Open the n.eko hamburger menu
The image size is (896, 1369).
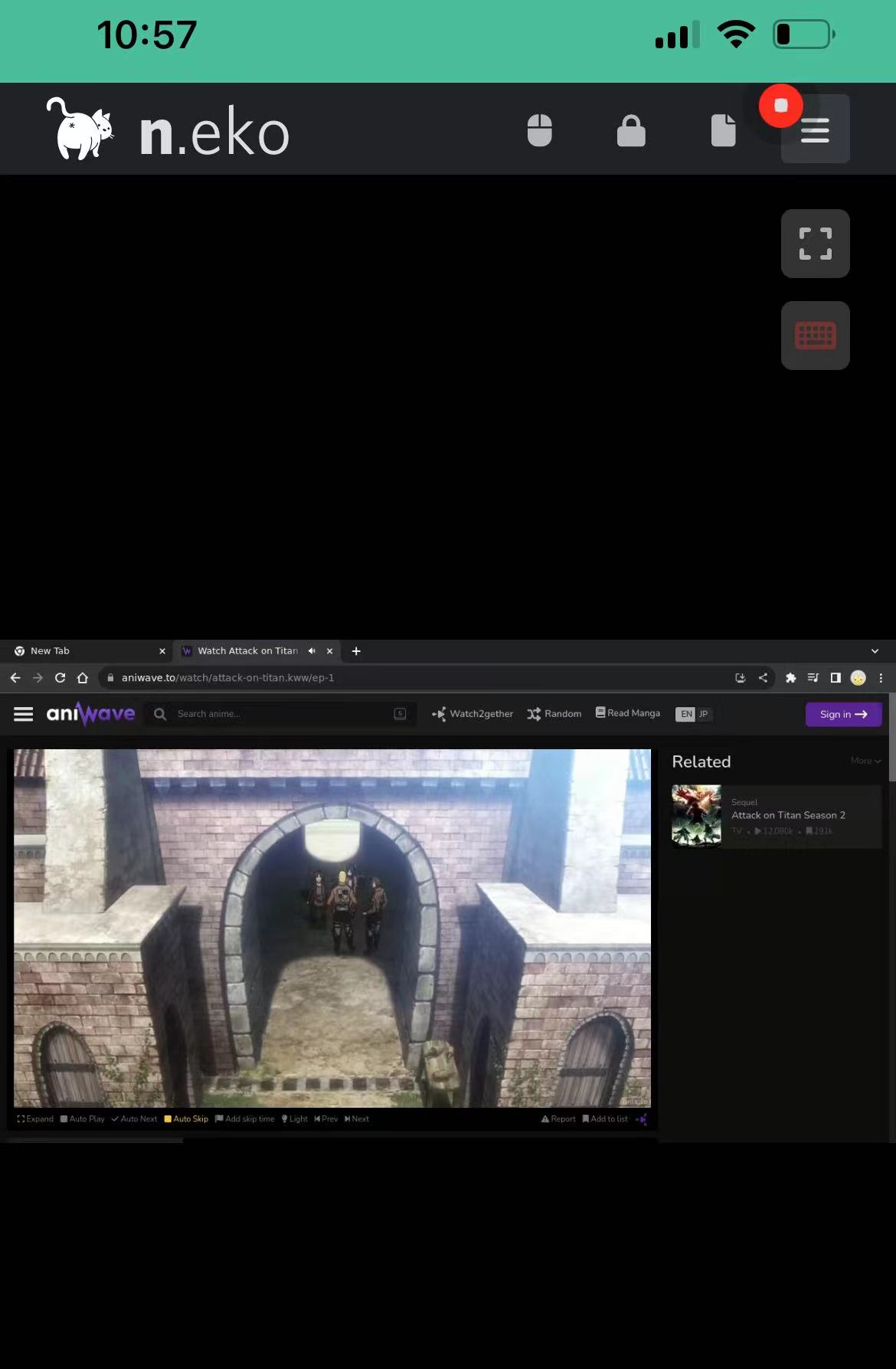click(x=815, y=131)
